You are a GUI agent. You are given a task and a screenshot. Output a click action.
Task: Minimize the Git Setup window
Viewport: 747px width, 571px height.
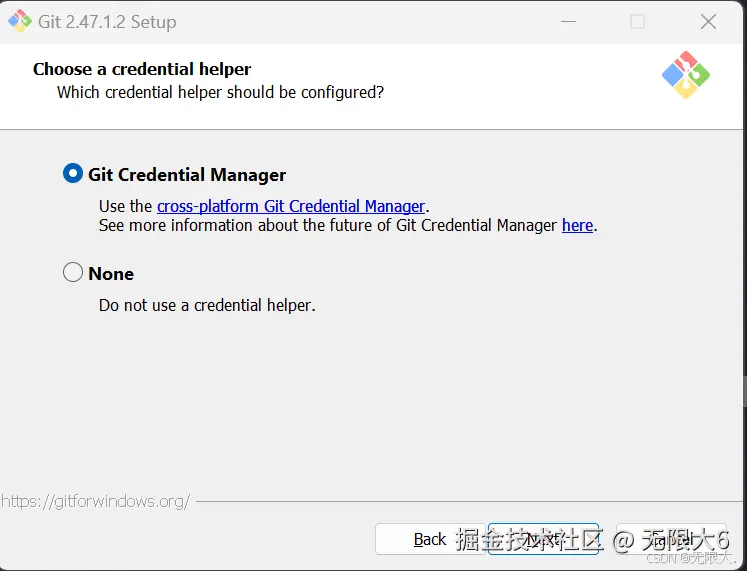[x=568, y=21]
